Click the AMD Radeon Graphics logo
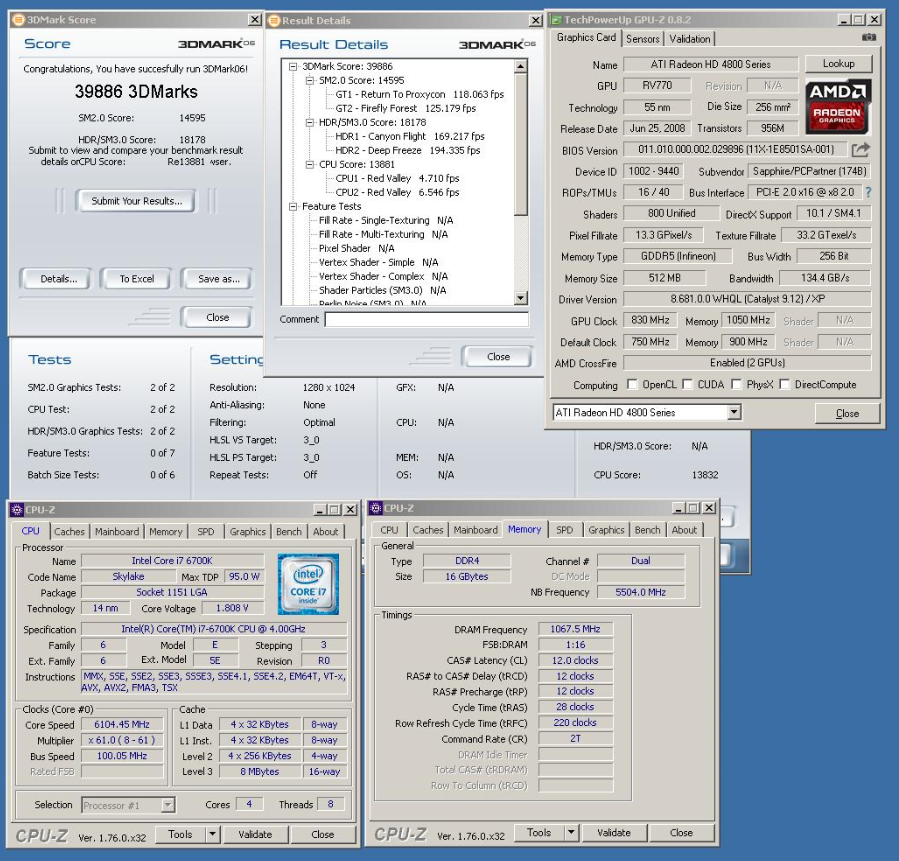Viewport: 899px width, 861px height. click(838, 107)
